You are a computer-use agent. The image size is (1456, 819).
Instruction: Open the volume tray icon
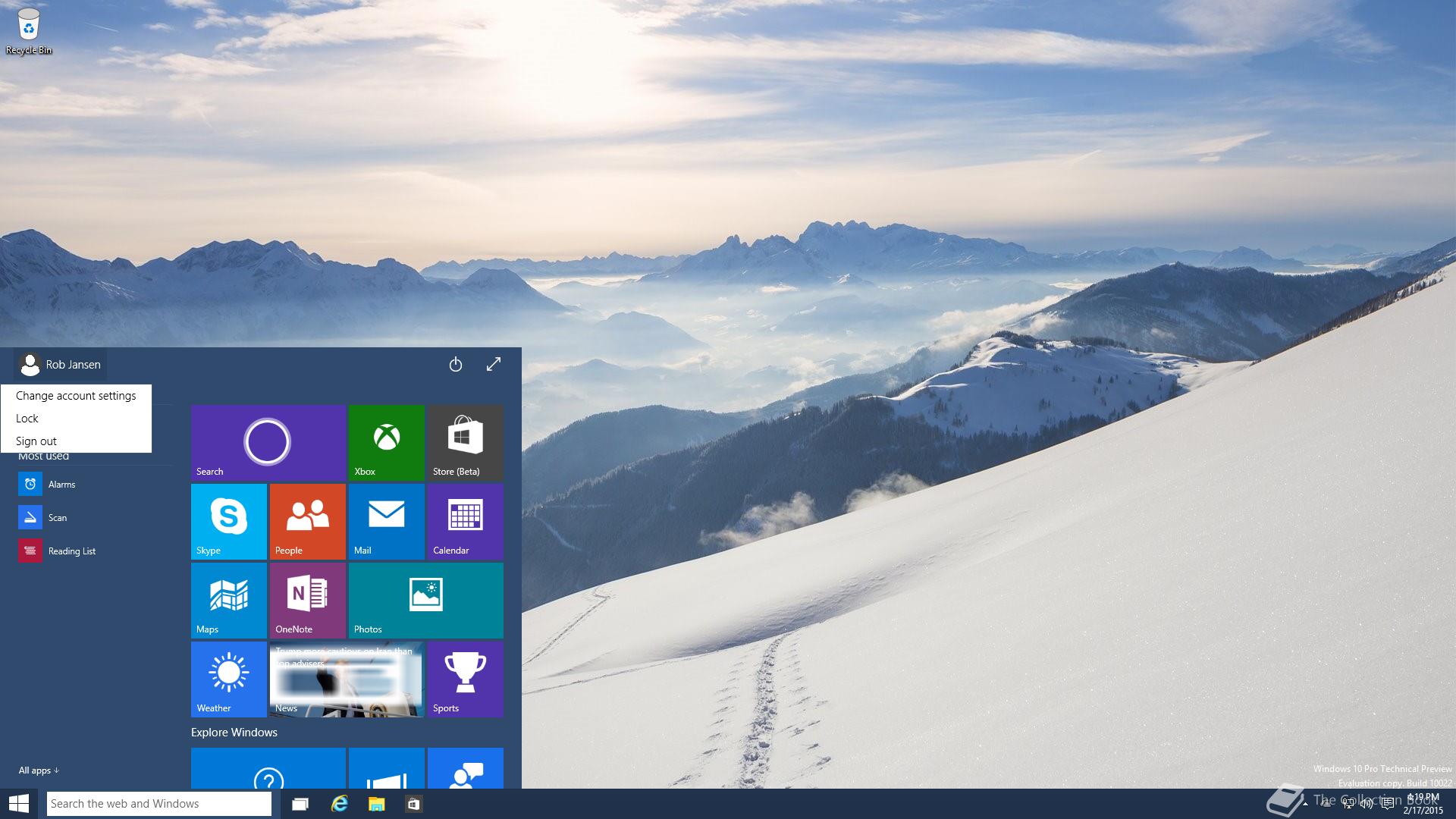tap(1367, 804)
